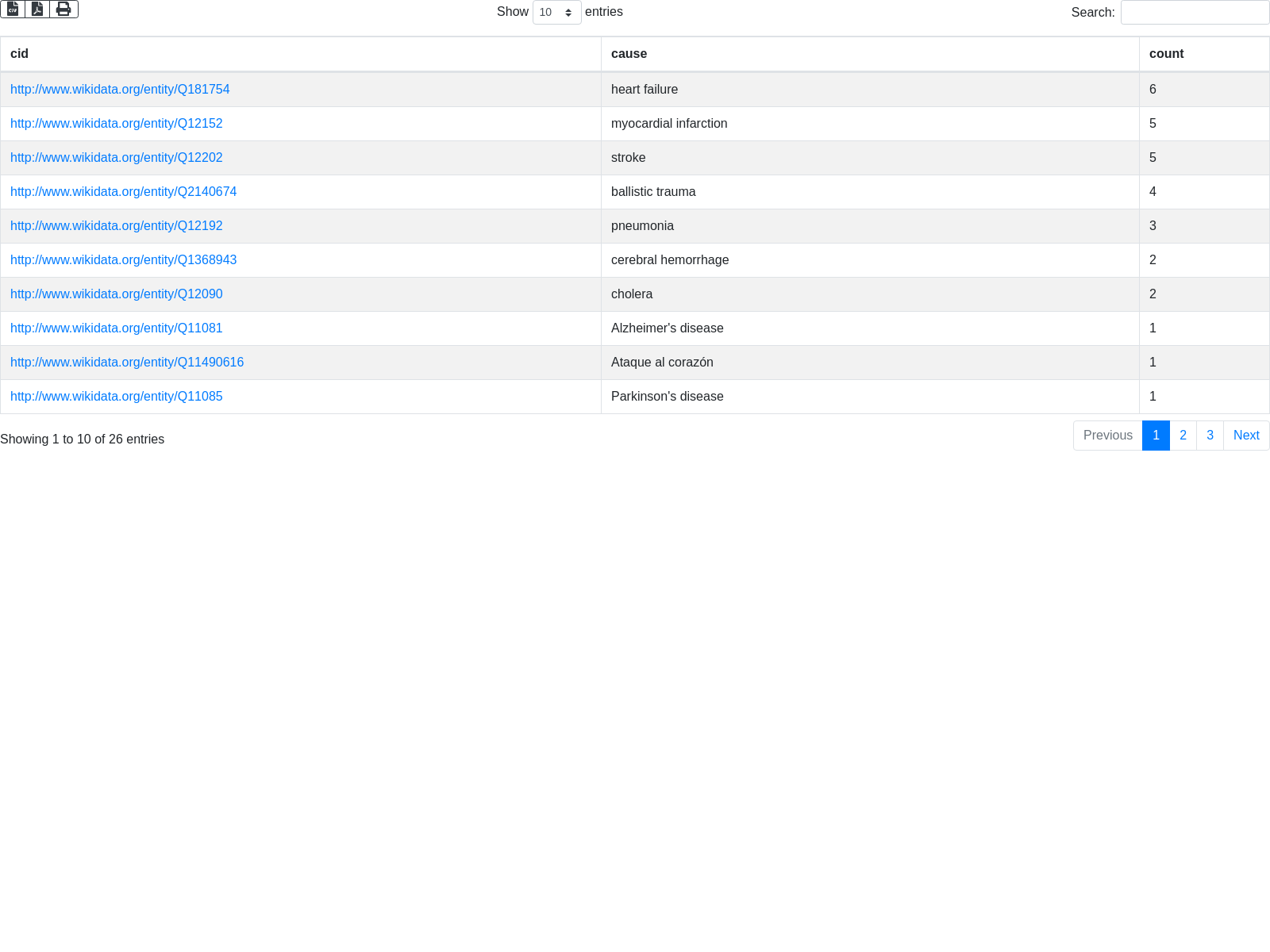Follow the Q11085 Parkinson's disease link
Image resolution: width=1270 pixels, height=952 pixels.
pos(117,397)
